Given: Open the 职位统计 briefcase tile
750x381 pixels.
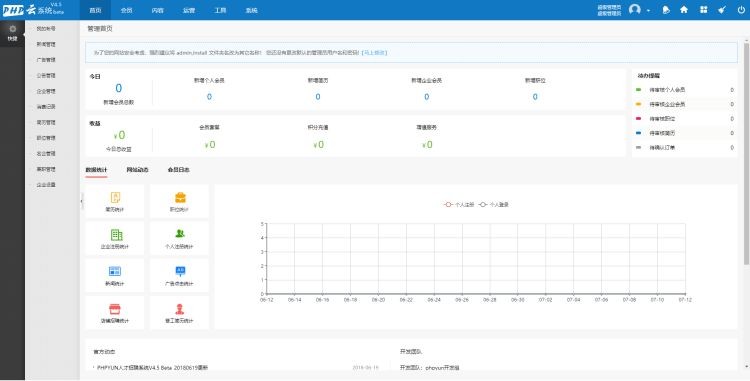Looking at the screenshot, I should pos(180,201).
